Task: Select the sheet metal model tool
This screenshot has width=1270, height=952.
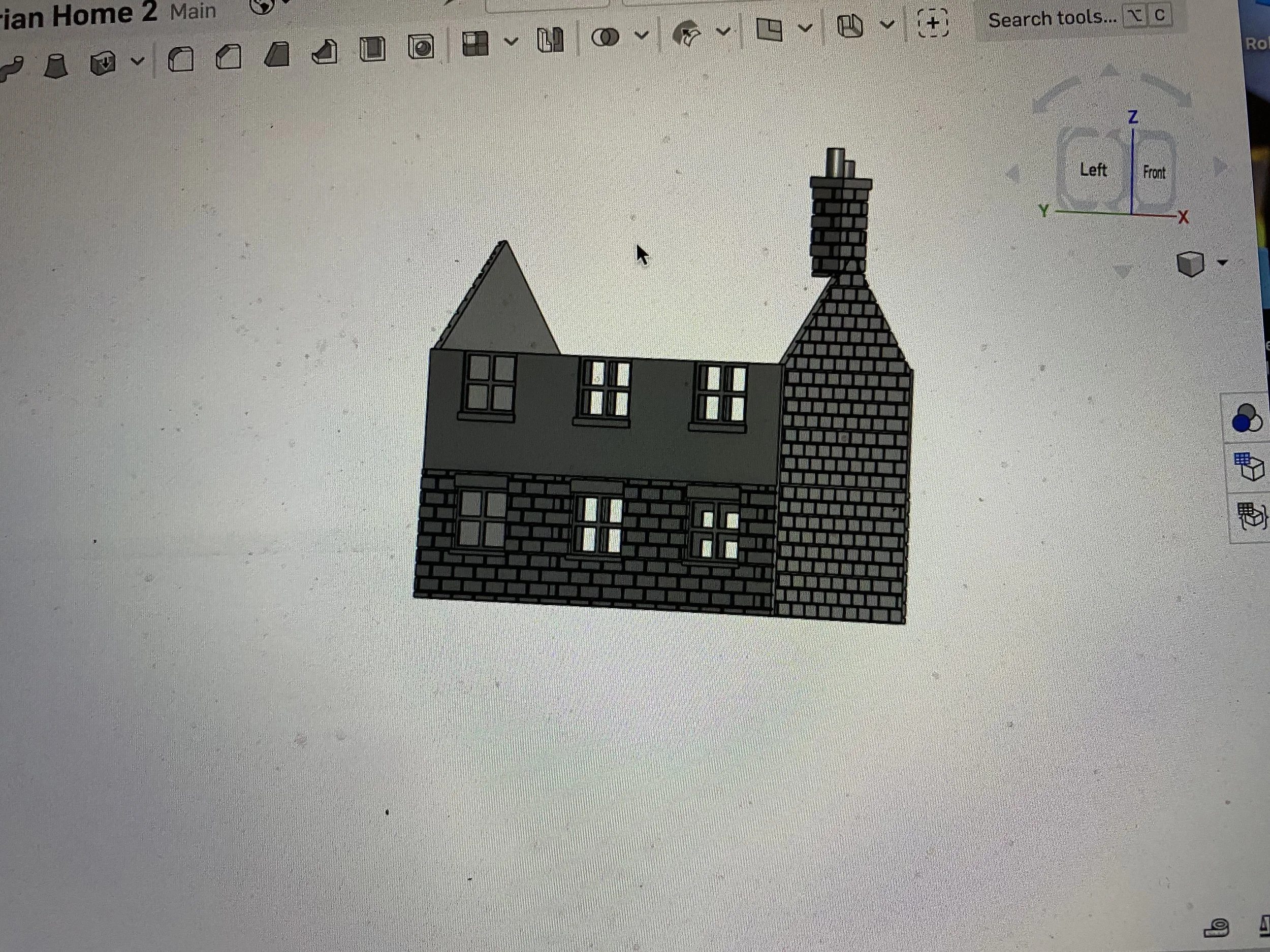Action: 850,26
